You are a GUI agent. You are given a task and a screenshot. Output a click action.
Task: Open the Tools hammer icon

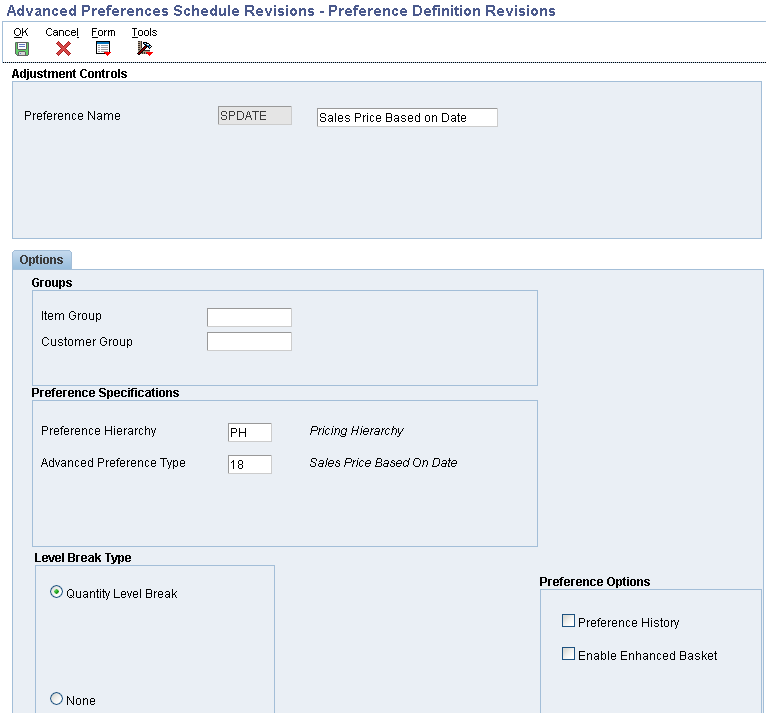point(145,49)
